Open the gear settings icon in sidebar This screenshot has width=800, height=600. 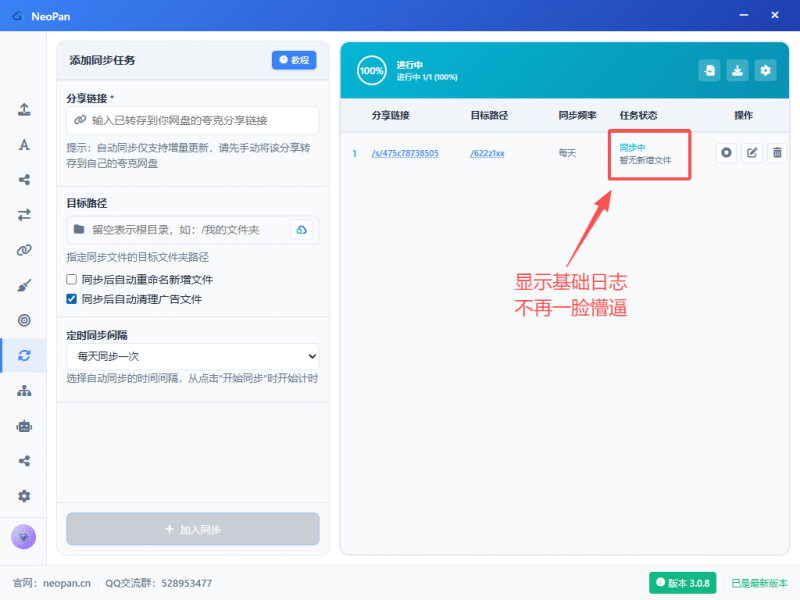[24, 496]
